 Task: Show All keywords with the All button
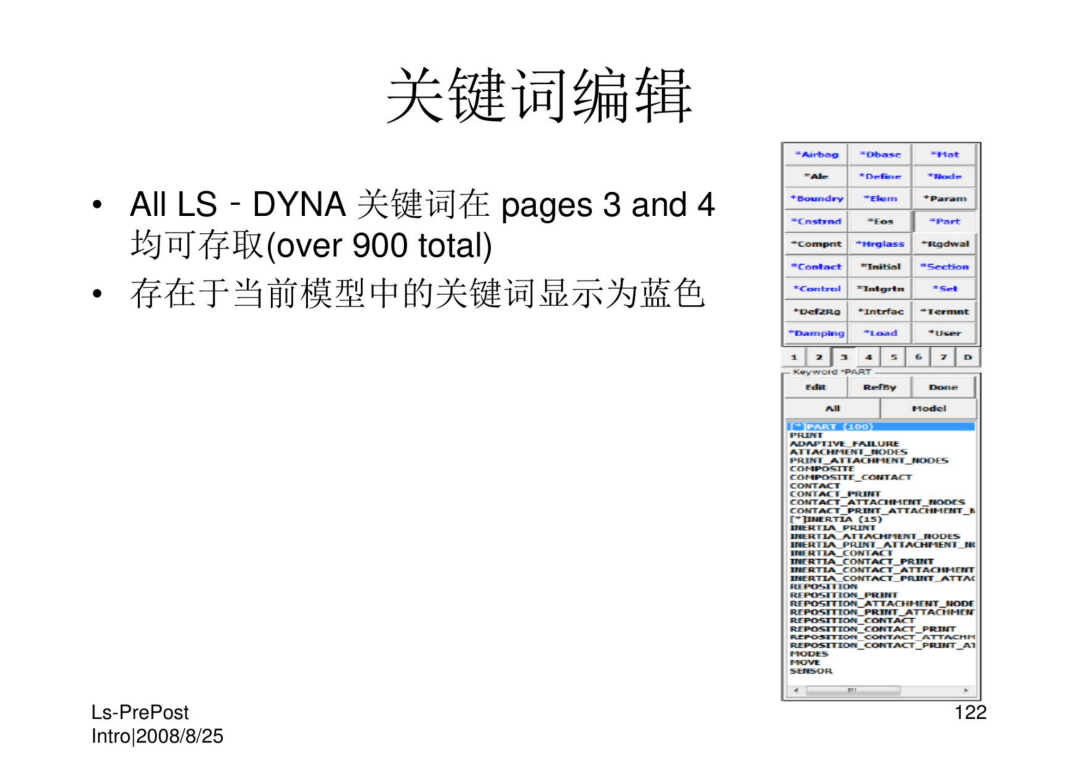[832, 408]
